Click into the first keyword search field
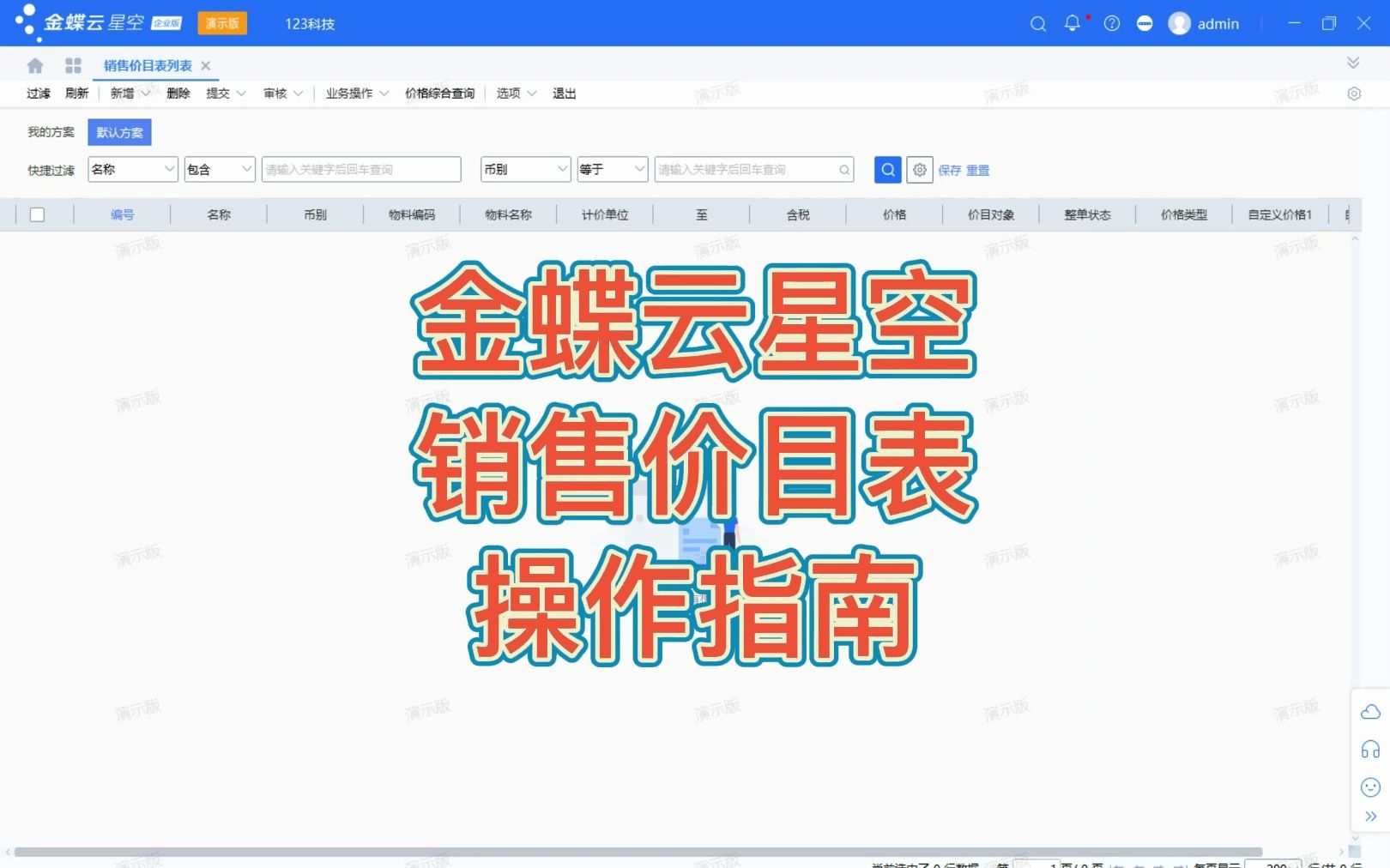Screen dimensions: 1390x868 361,170
